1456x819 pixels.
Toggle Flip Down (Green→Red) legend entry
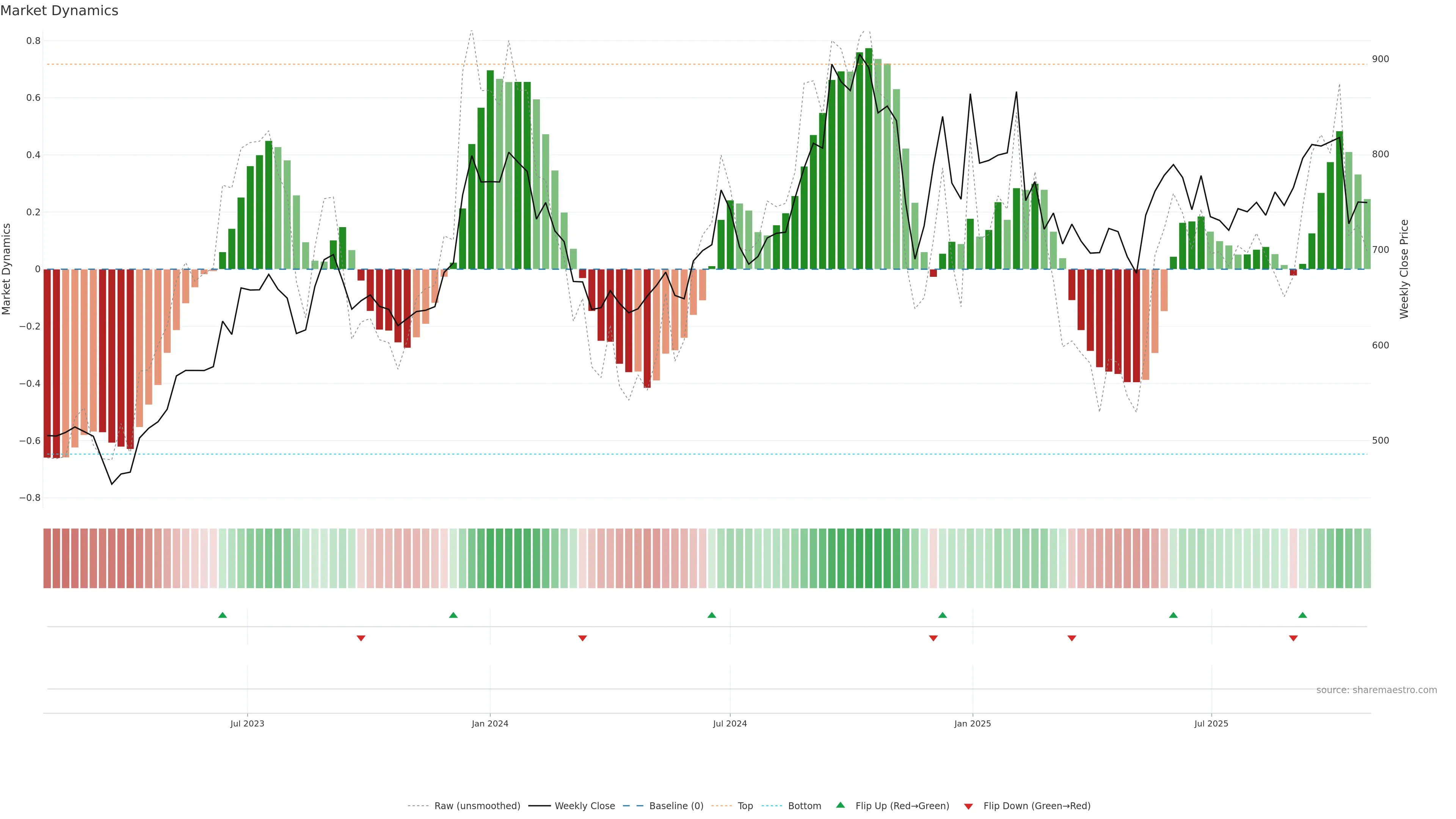1037,806
